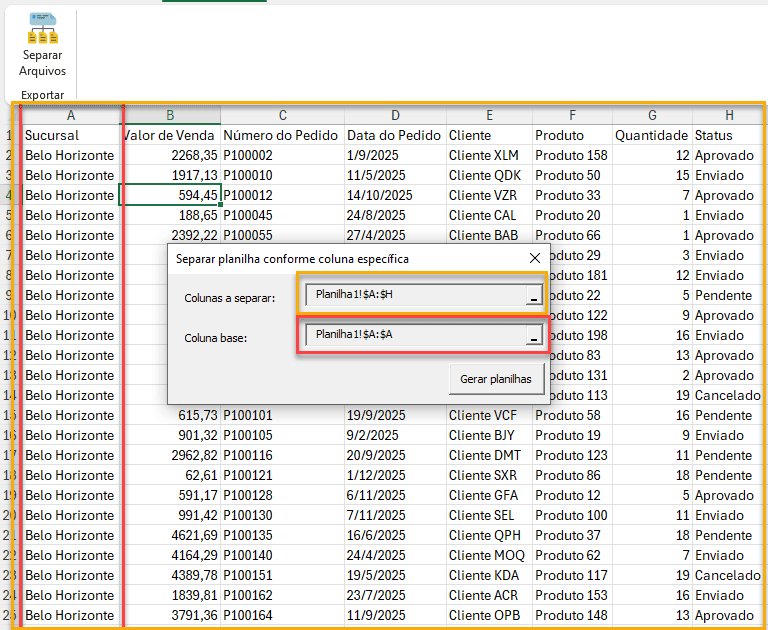Click the Colunas a separar input field
The height and width of the screenshot is (630, 768).
(x=415, y=294)
